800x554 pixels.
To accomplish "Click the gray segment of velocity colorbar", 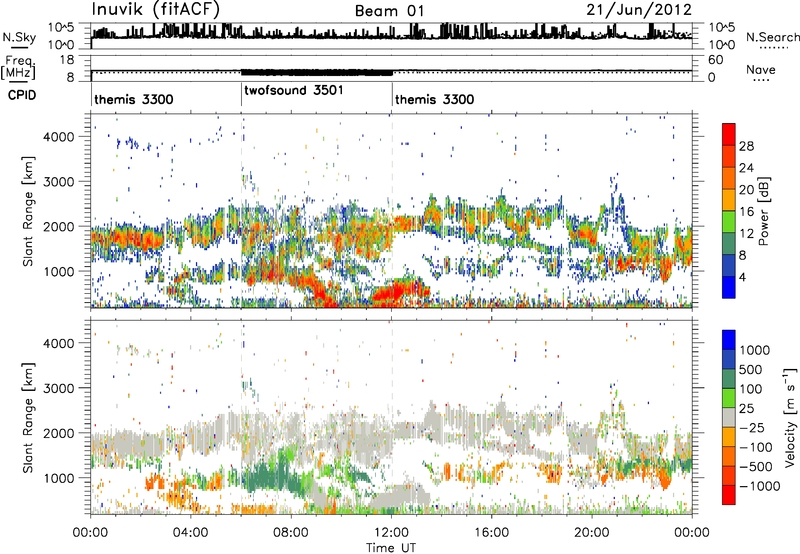I will click(x=729, y=418).
